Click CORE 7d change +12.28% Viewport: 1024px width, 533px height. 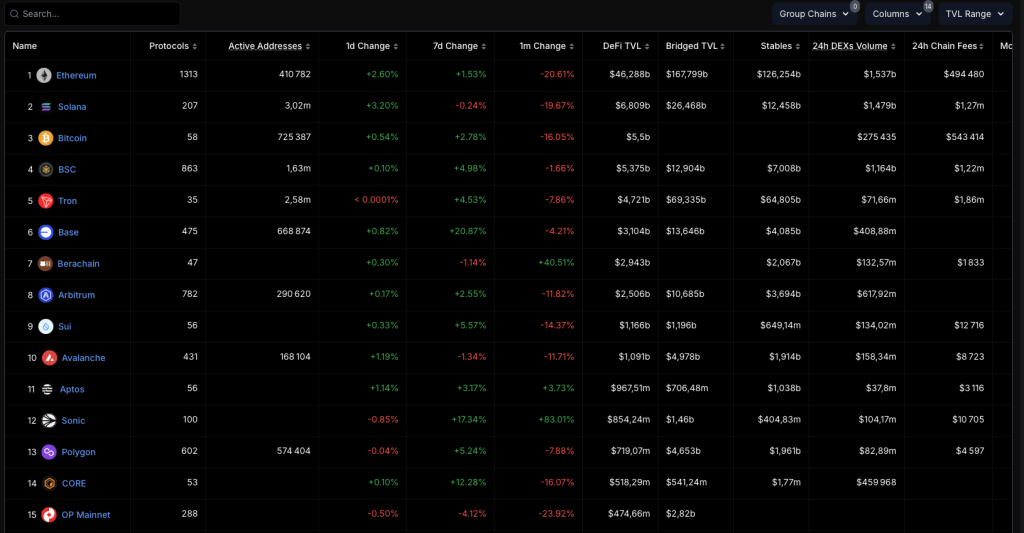click(x=468, y=482)
